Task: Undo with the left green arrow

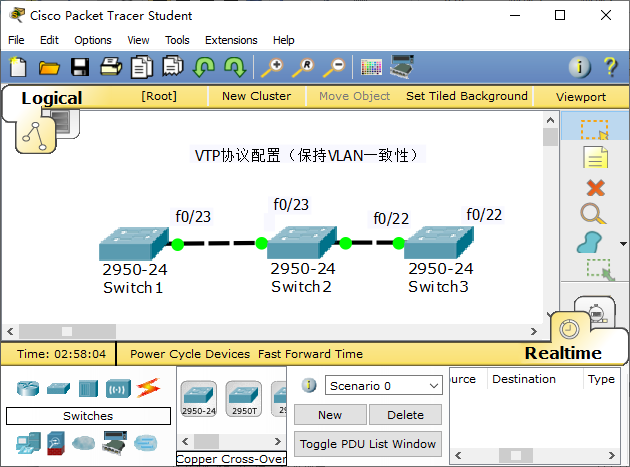Action: [204, 67]
